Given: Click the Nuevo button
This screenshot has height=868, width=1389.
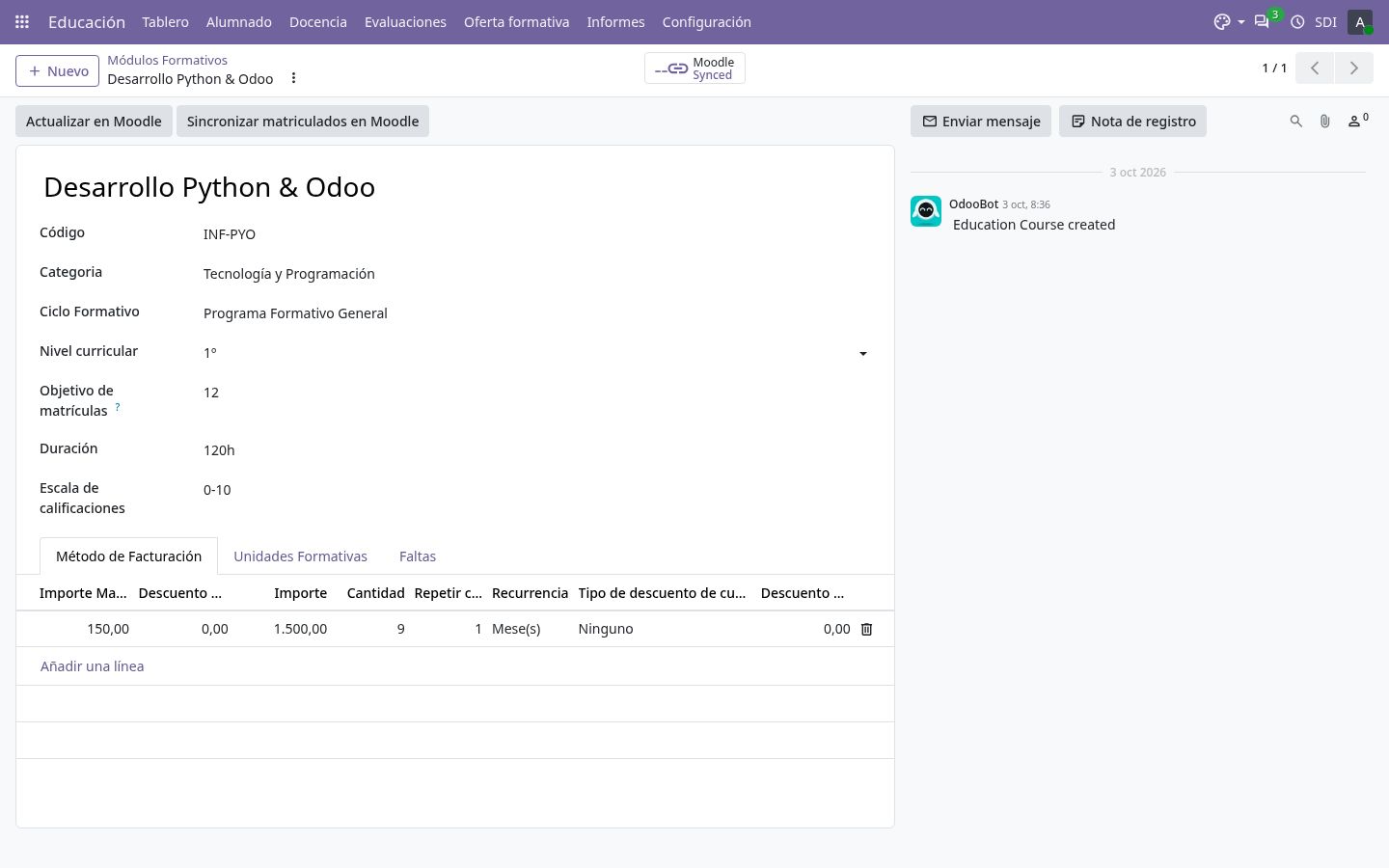Looking at the screenshot, I should coord(57,70).
